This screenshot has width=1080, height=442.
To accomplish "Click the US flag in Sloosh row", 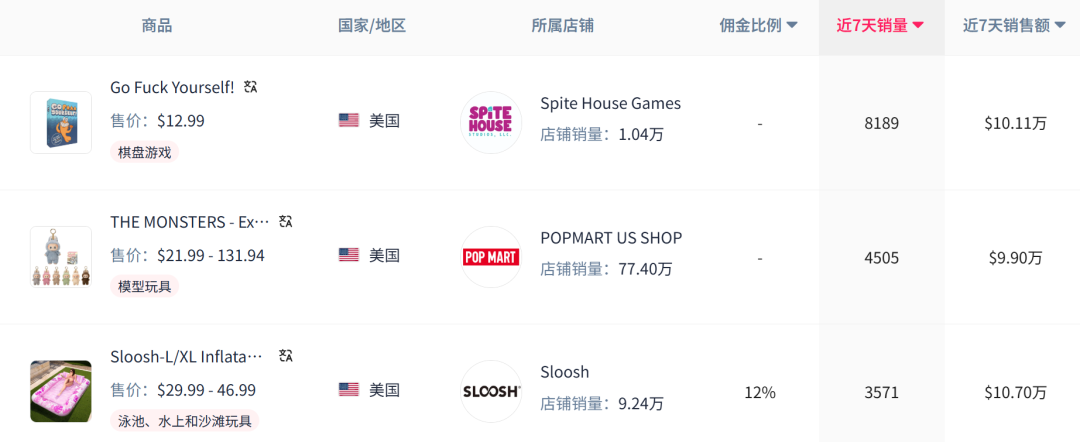I will point(349,390).
